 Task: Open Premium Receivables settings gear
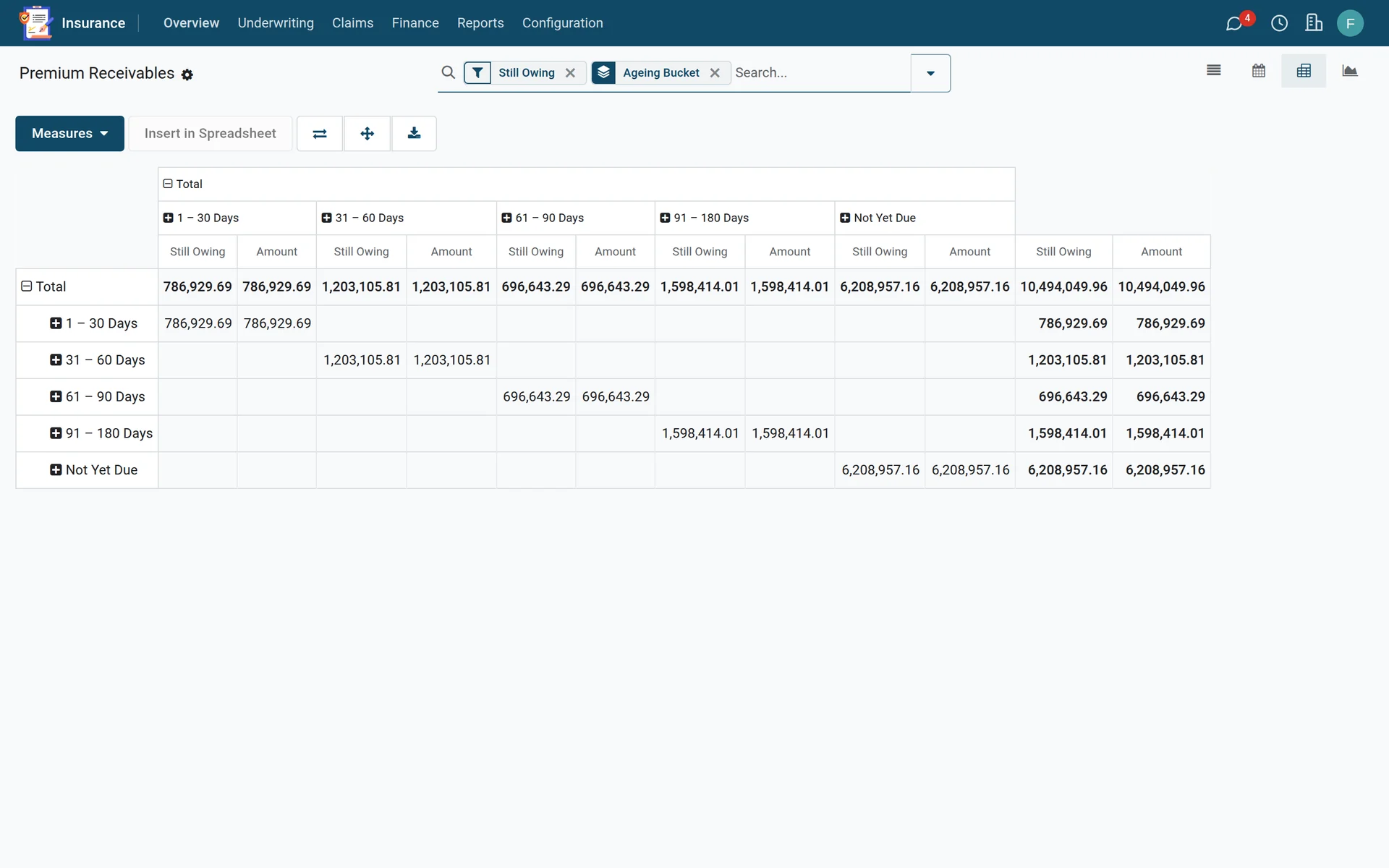click(x=187, y=75)
